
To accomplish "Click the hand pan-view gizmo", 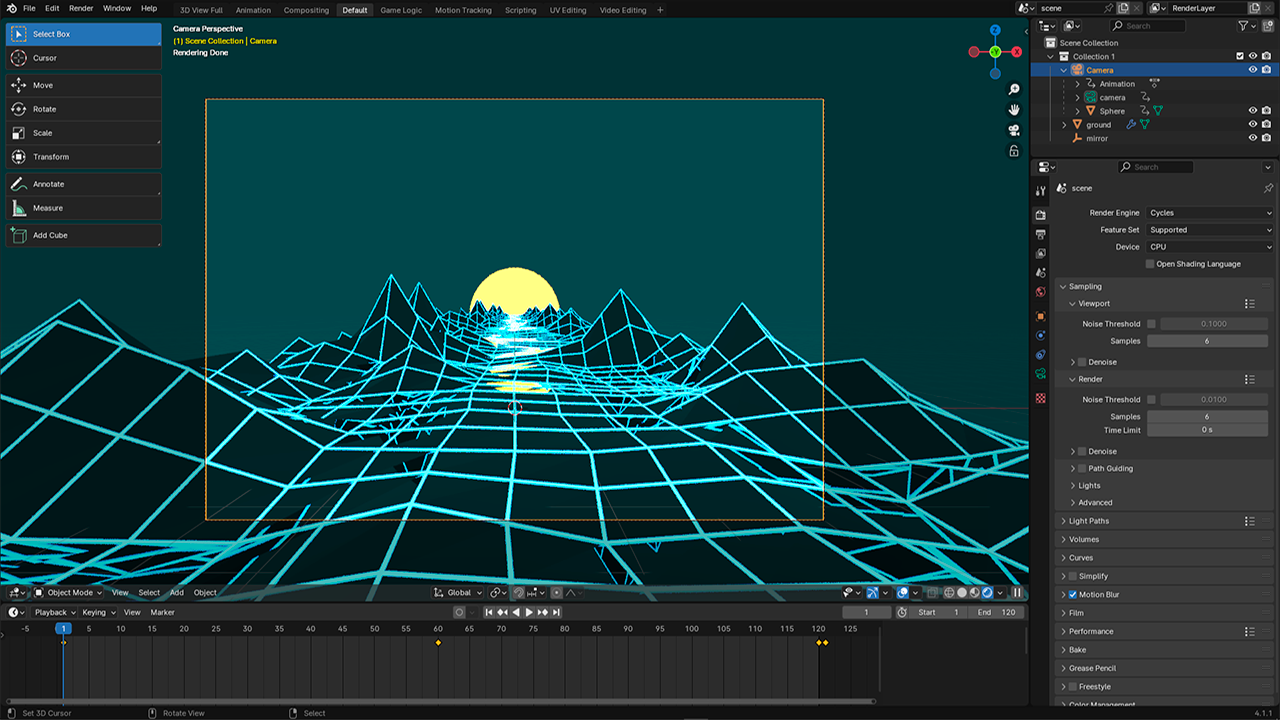I will tap(1014, 110).
